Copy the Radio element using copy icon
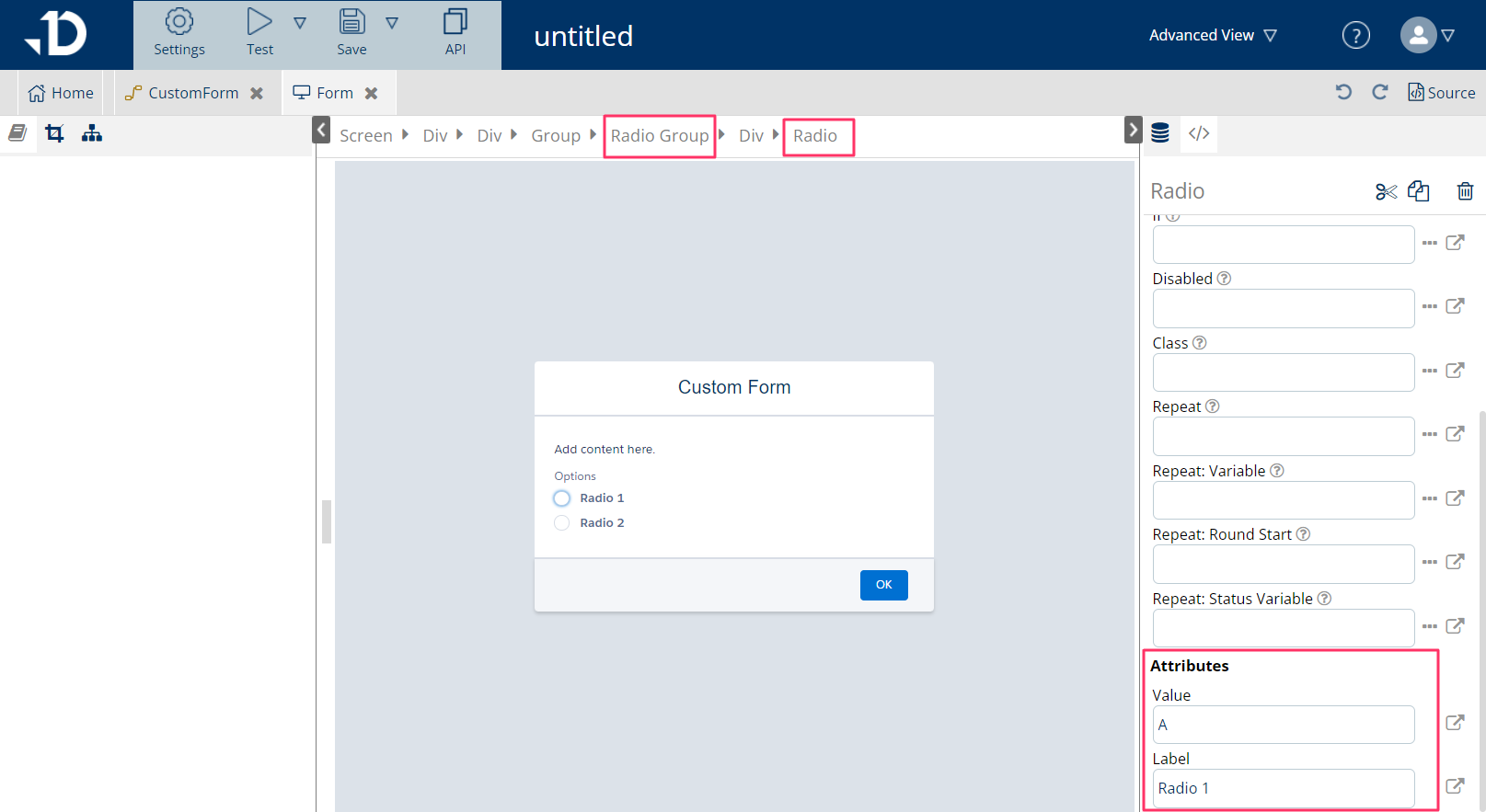 (1419, 191)
